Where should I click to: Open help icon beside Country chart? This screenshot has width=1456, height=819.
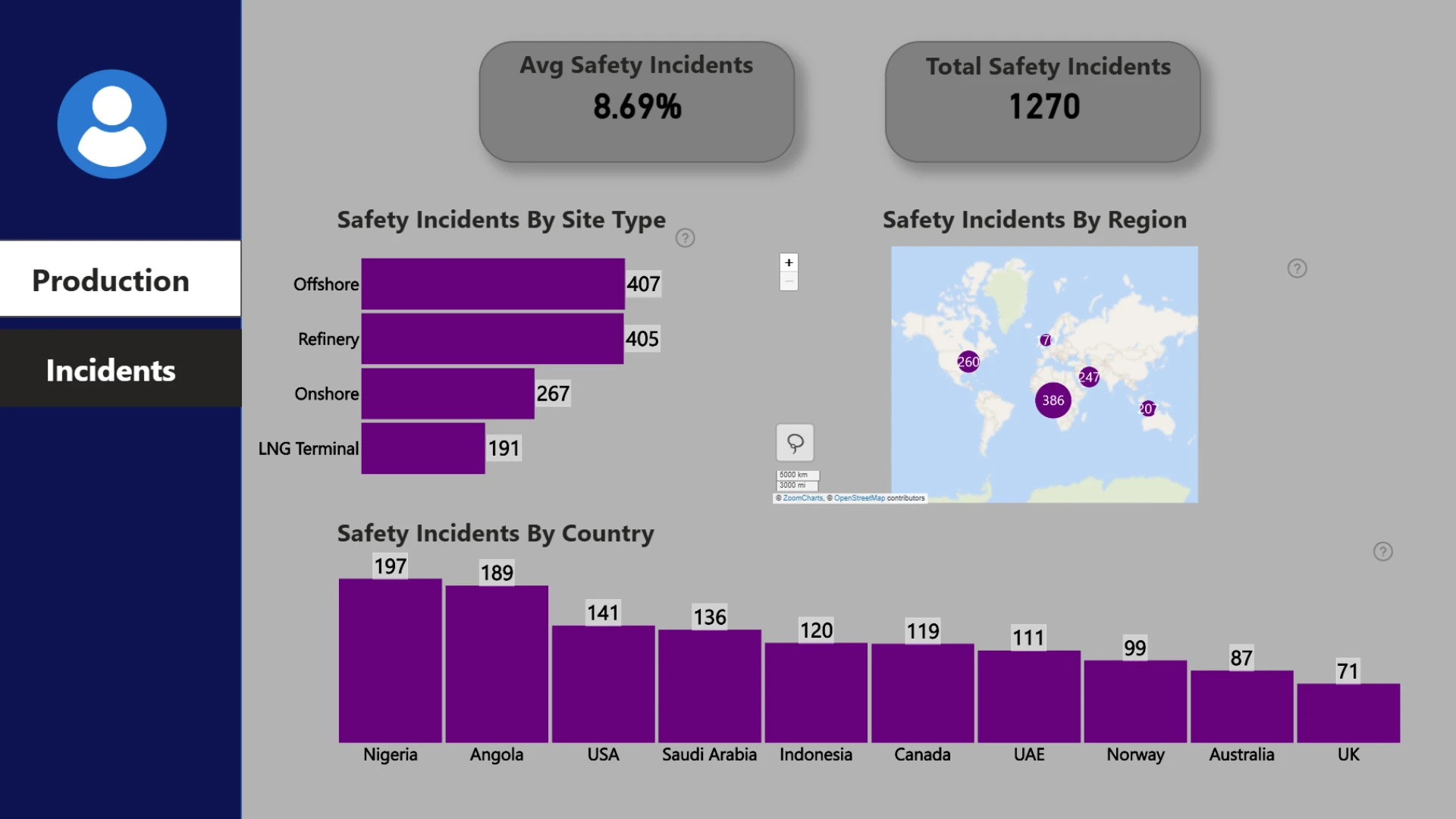tap(1382, 551)
